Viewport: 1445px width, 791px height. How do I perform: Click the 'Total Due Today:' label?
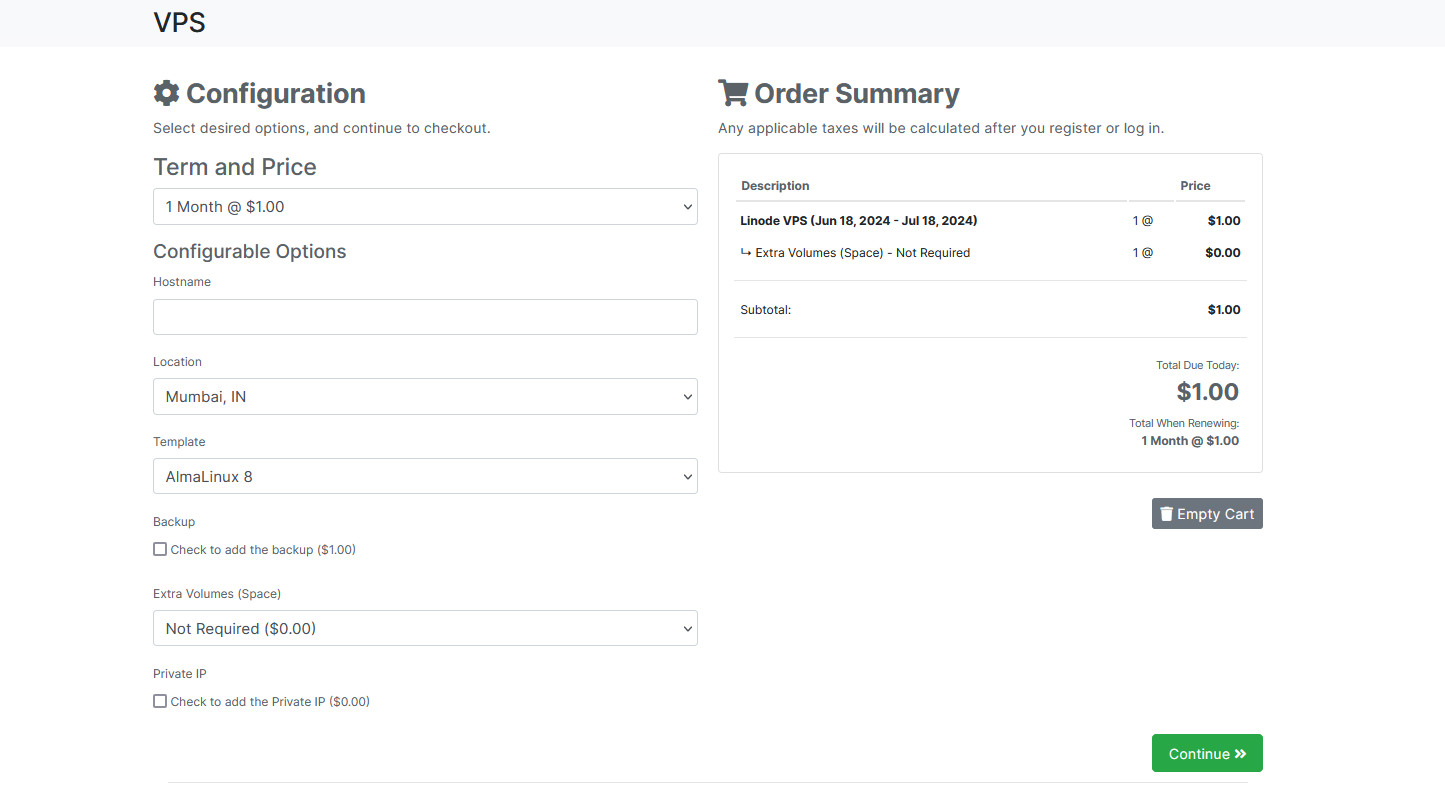(1198, 366)
